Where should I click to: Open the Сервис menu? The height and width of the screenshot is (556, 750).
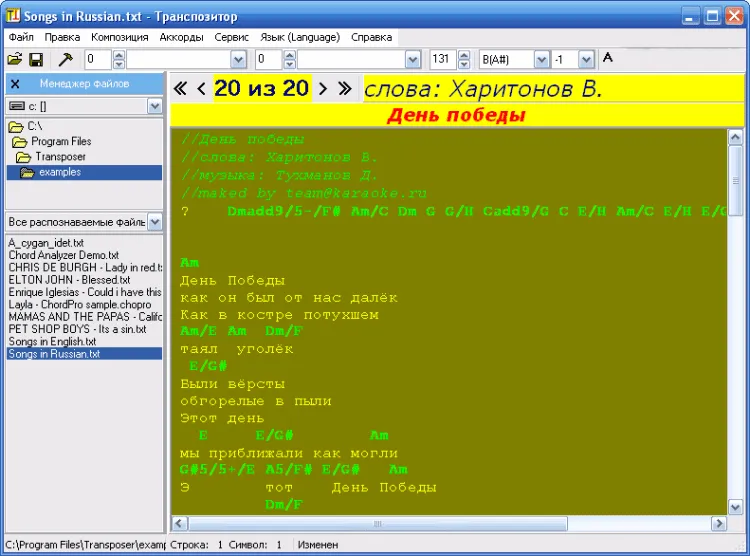[232, 37]
